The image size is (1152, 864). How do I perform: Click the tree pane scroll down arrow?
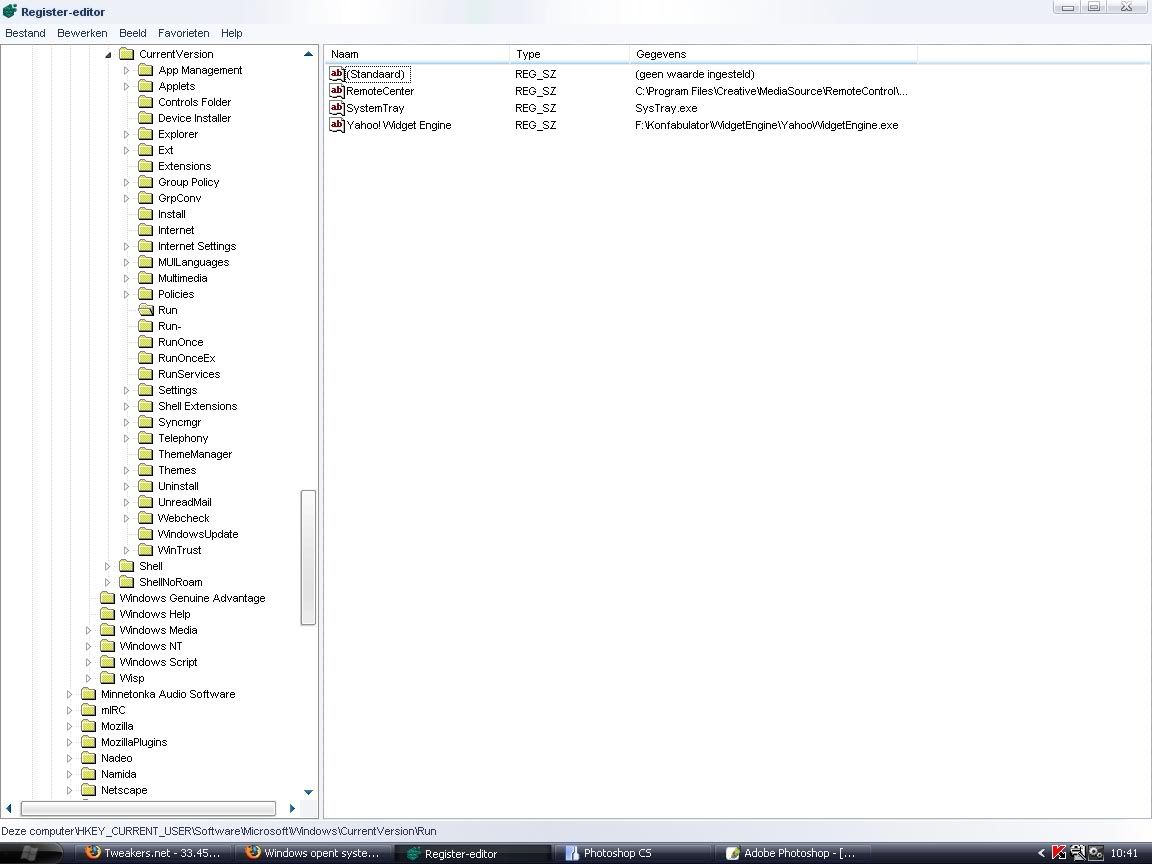(308, 792)
